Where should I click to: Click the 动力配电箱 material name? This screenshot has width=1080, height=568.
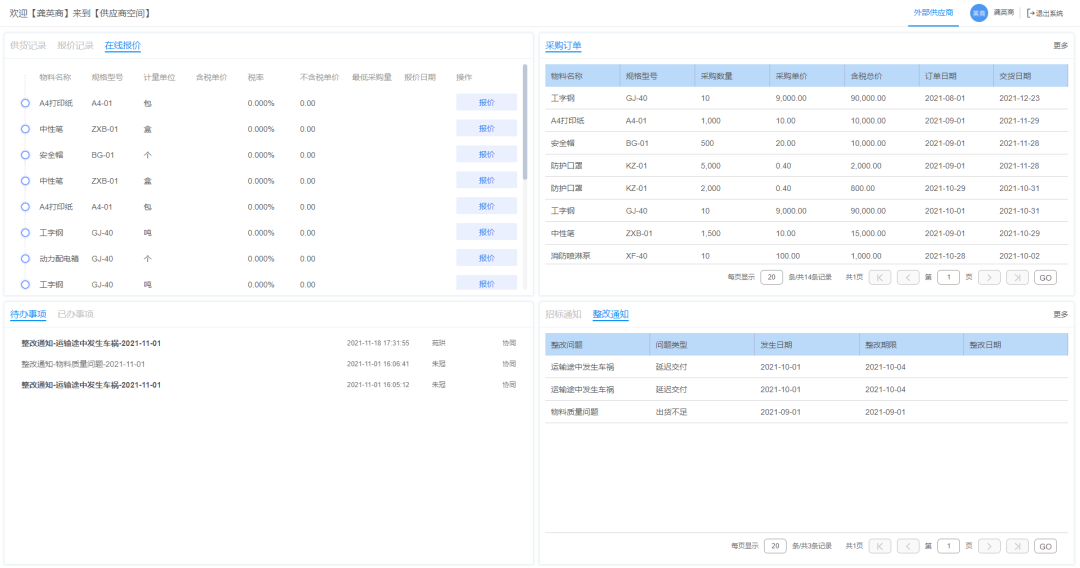point(59,259)
